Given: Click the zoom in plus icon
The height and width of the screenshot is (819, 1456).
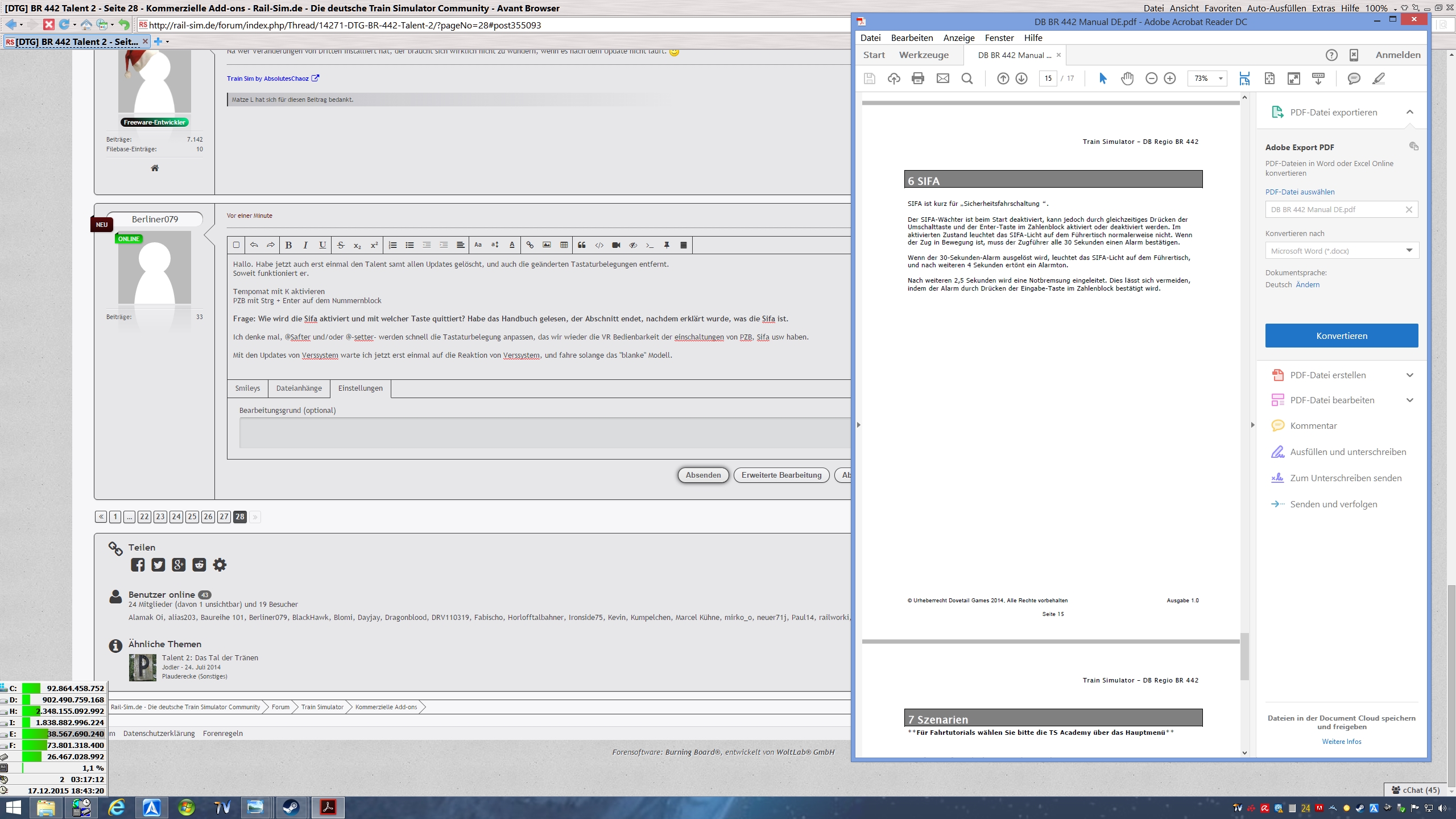Looking at the screenshot, I should [x=1170, y=78].
